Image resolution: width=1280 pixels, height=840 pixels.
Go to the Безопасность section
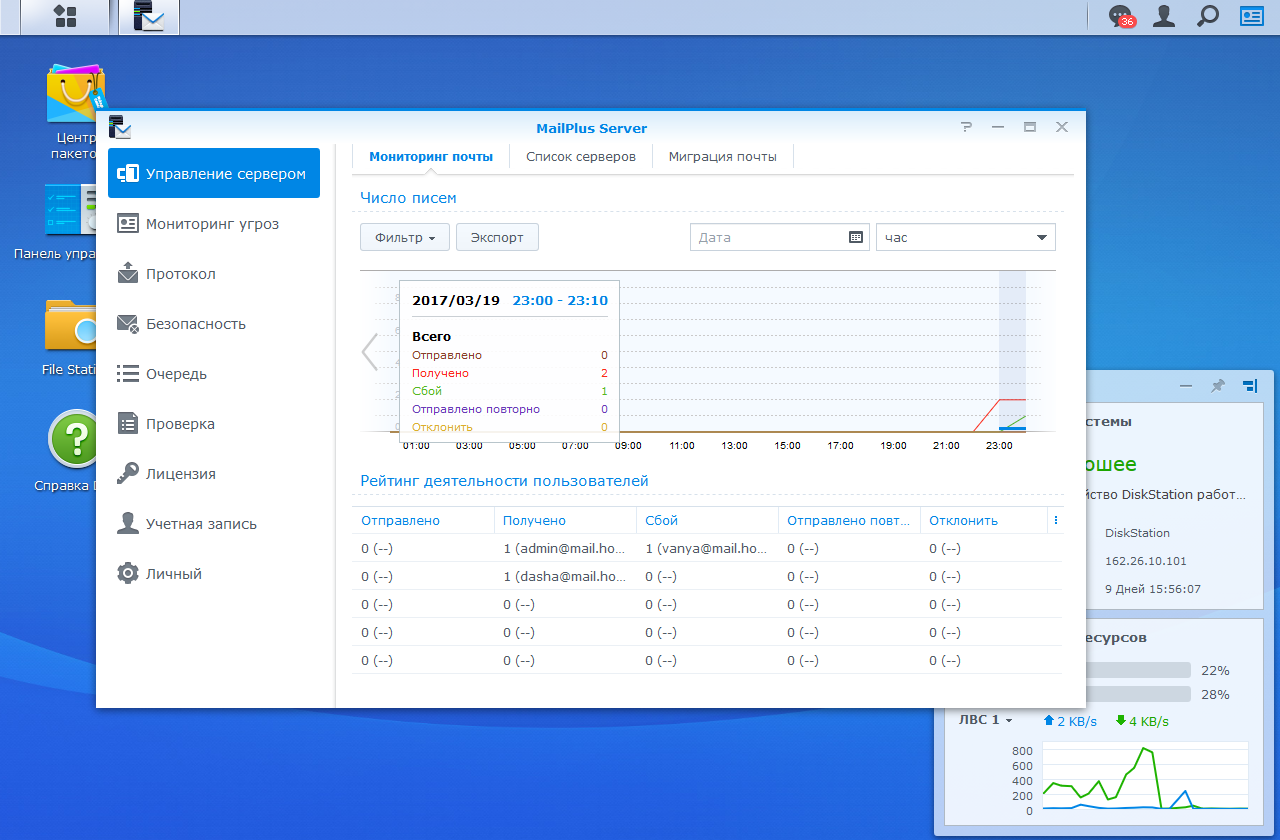tap(214, 324)
